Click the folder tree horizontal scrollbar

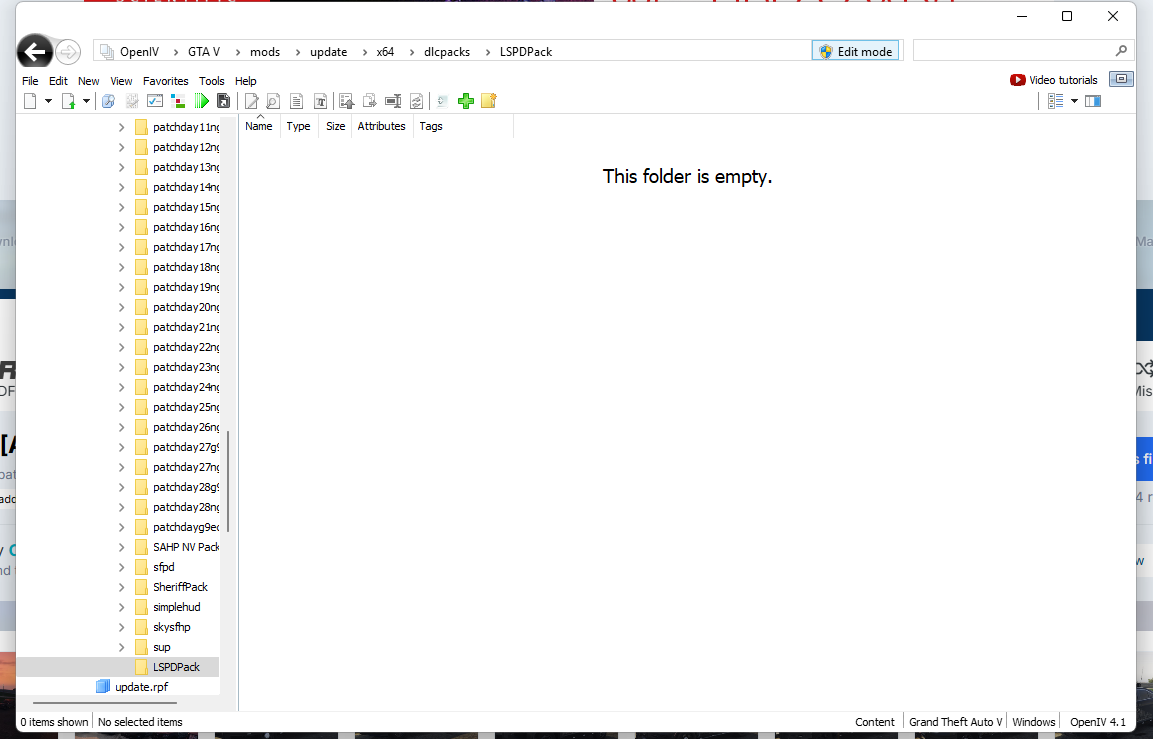[x=104, y=702]
